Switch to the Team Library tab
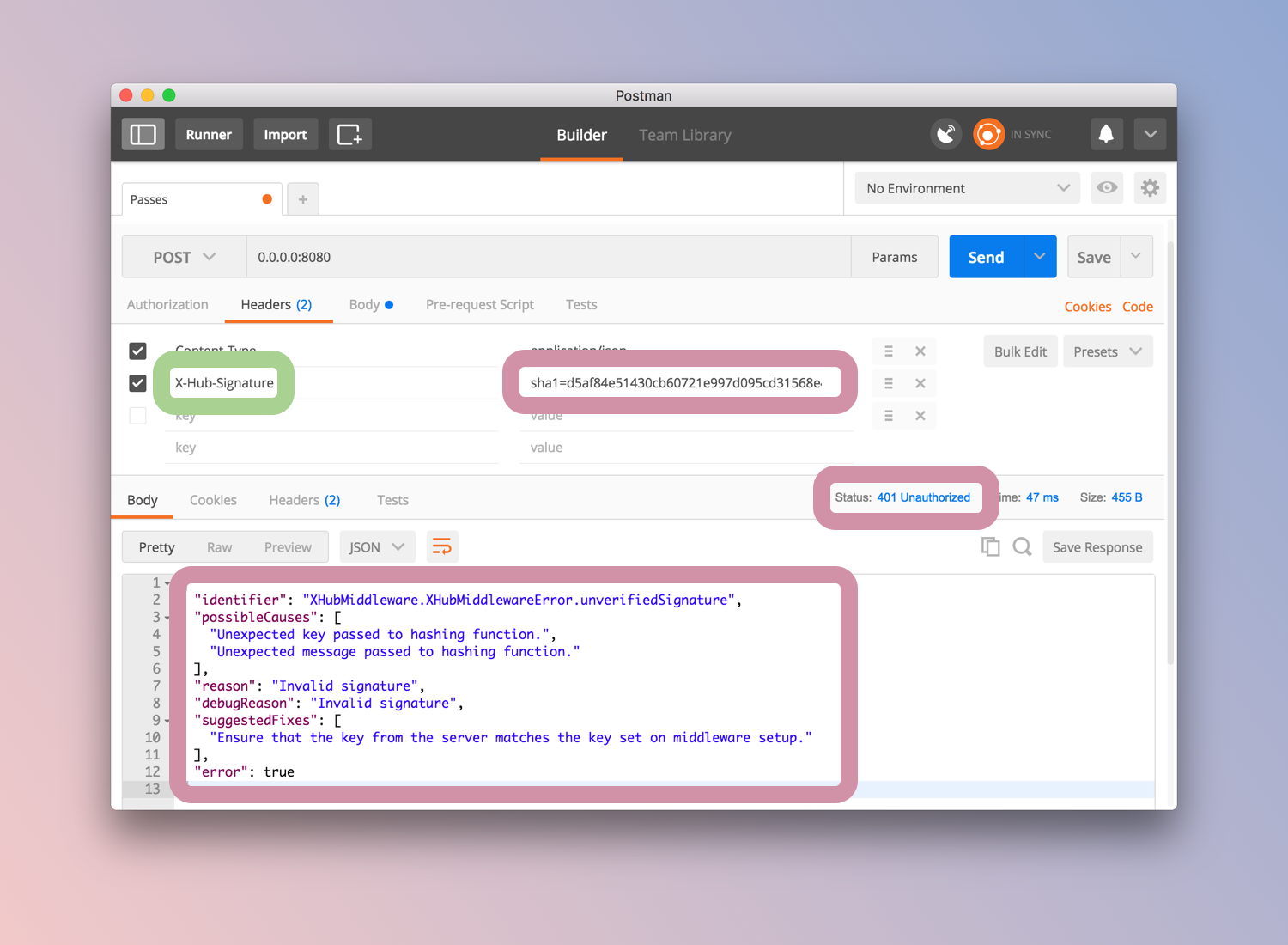Viewport: 1288px width, 945px height. [685, 135]
